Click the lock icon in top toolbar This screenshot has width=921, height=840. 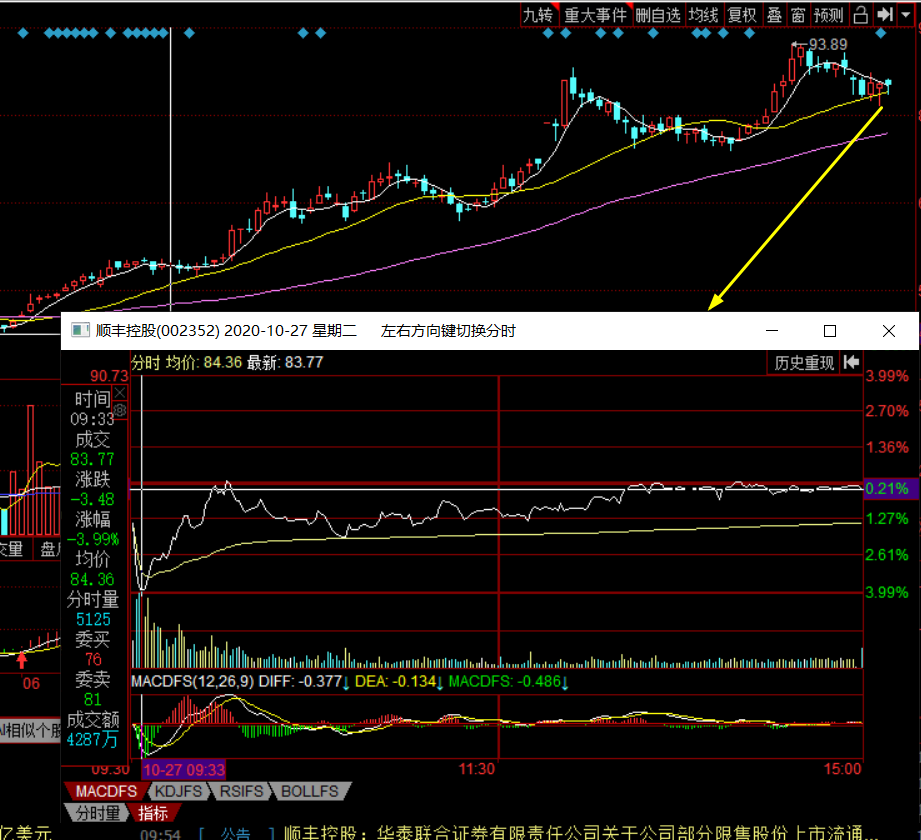pyautogui.click(x=861, y=14)
